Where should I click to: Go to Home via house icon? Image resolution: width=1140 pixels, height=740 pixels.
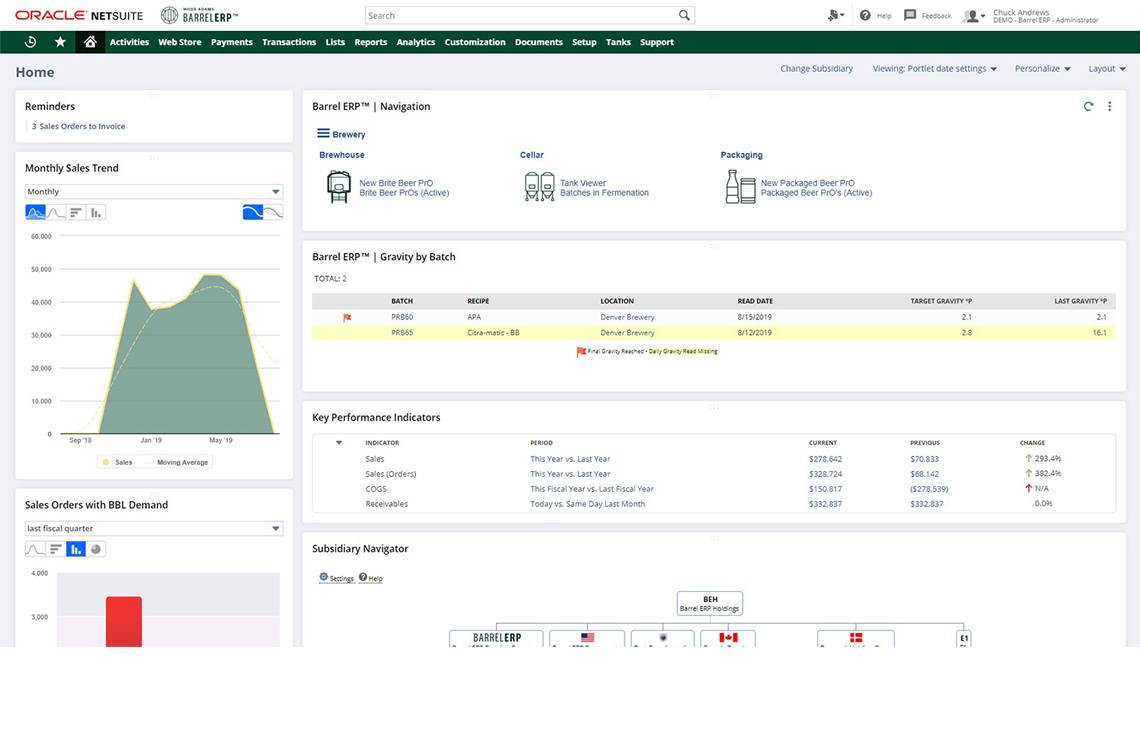tap(90, 42)
